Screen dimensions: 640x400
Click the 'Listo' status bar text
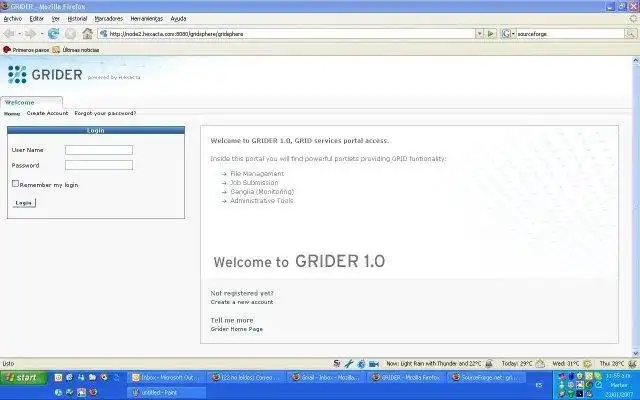point(8,363)
